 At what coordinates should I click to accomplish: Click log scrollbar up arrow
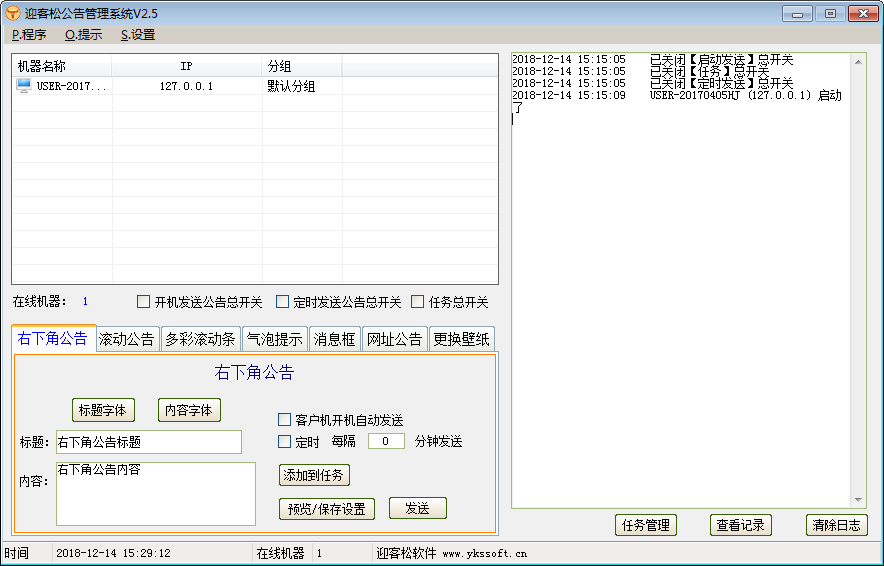click(858, 62)
